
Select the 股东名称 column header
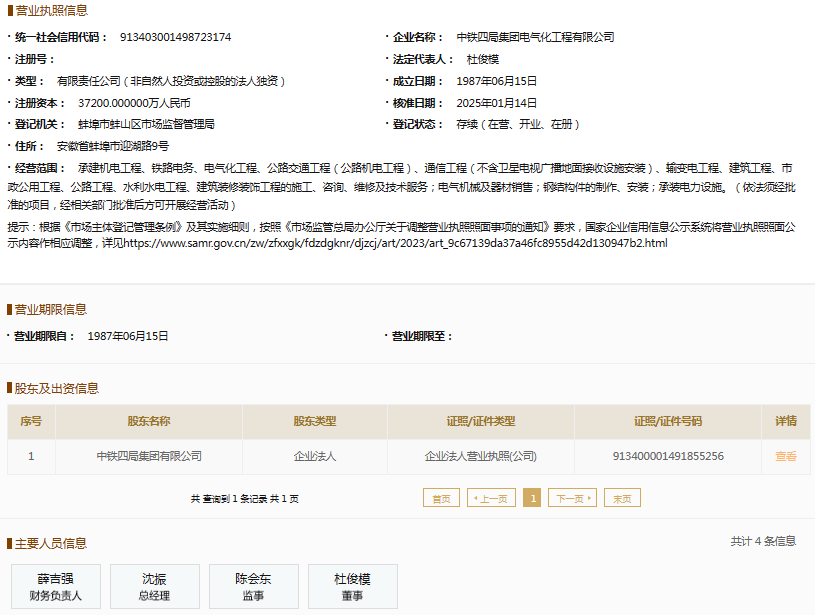pos(149,422)
